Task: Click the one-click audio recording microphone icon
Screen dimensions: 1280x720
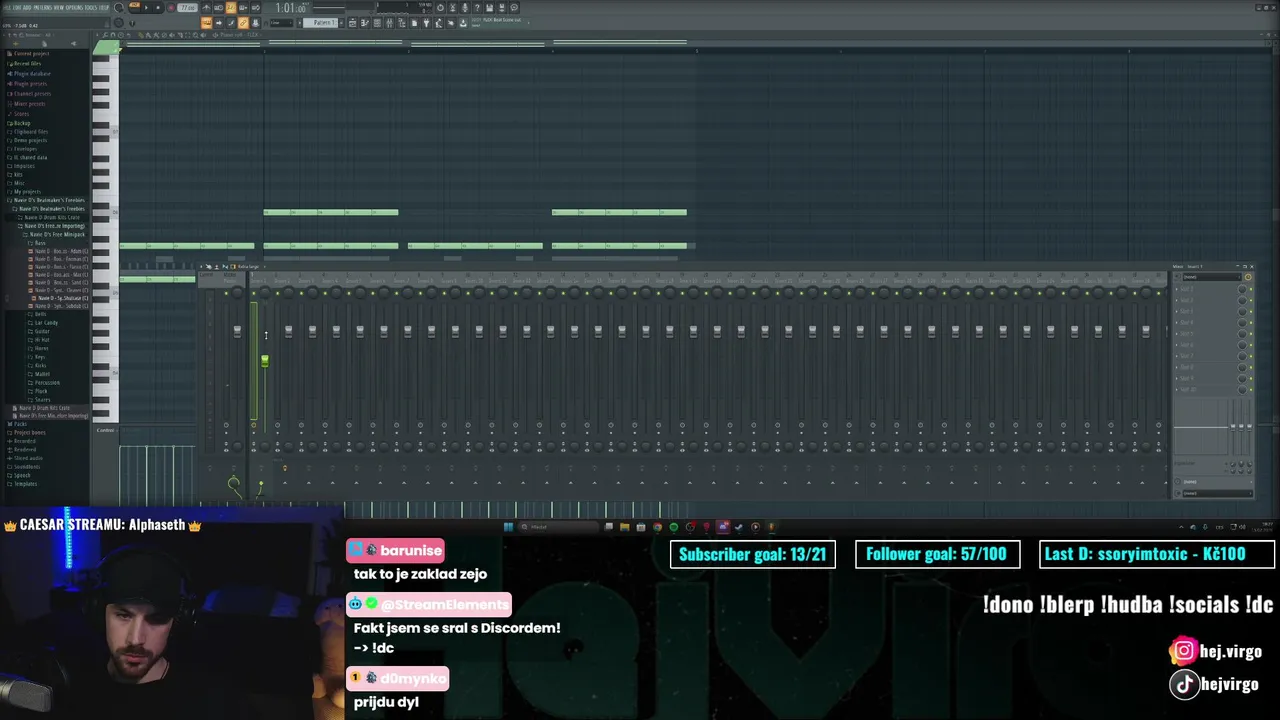Action: point(464,7)
